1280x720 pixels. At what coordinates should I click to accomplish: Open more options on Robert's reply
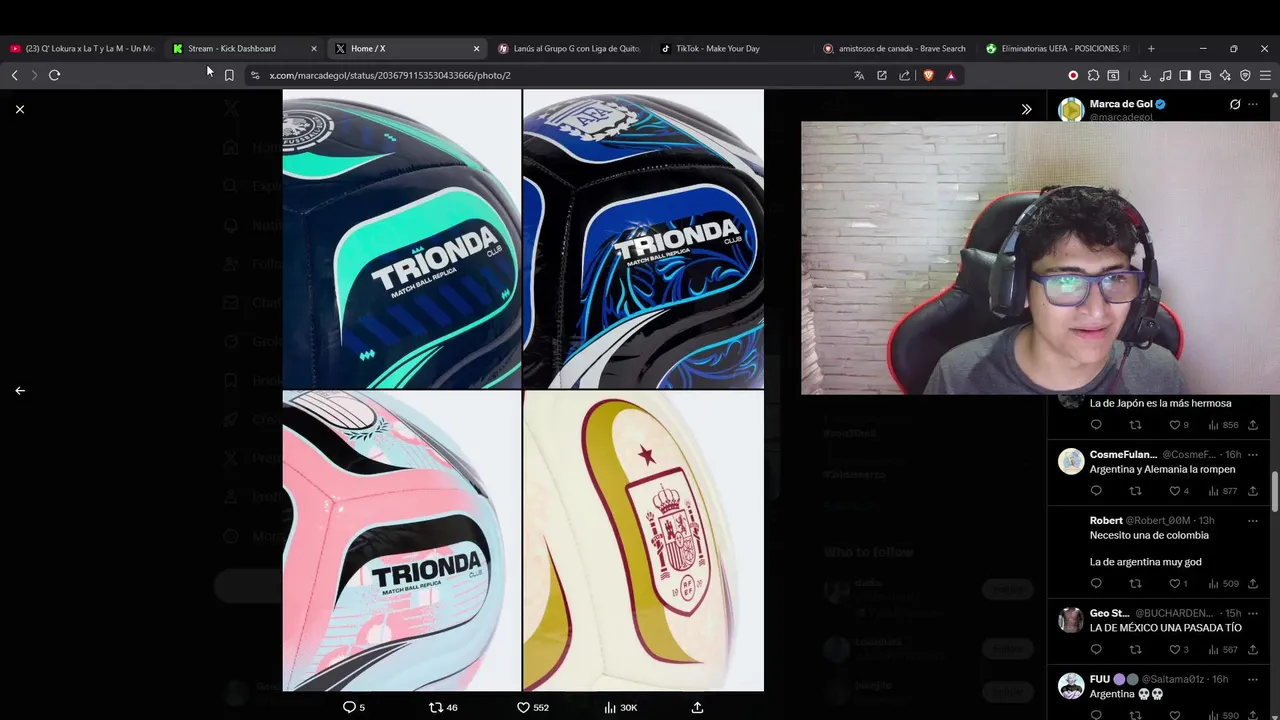1253,521
